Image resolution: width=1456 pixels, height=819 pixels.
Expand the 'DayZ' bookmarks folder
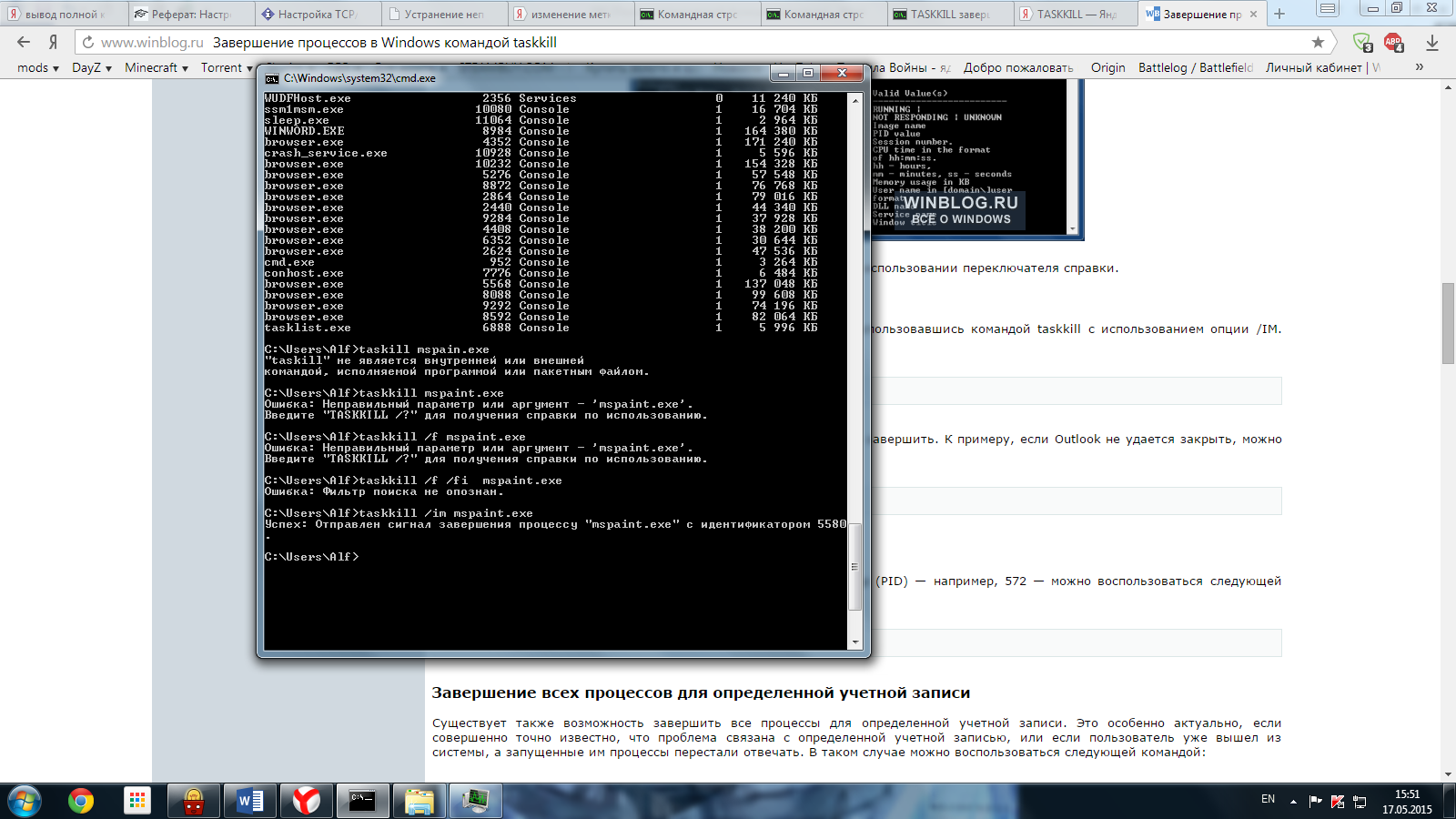(x=92, y=67)
